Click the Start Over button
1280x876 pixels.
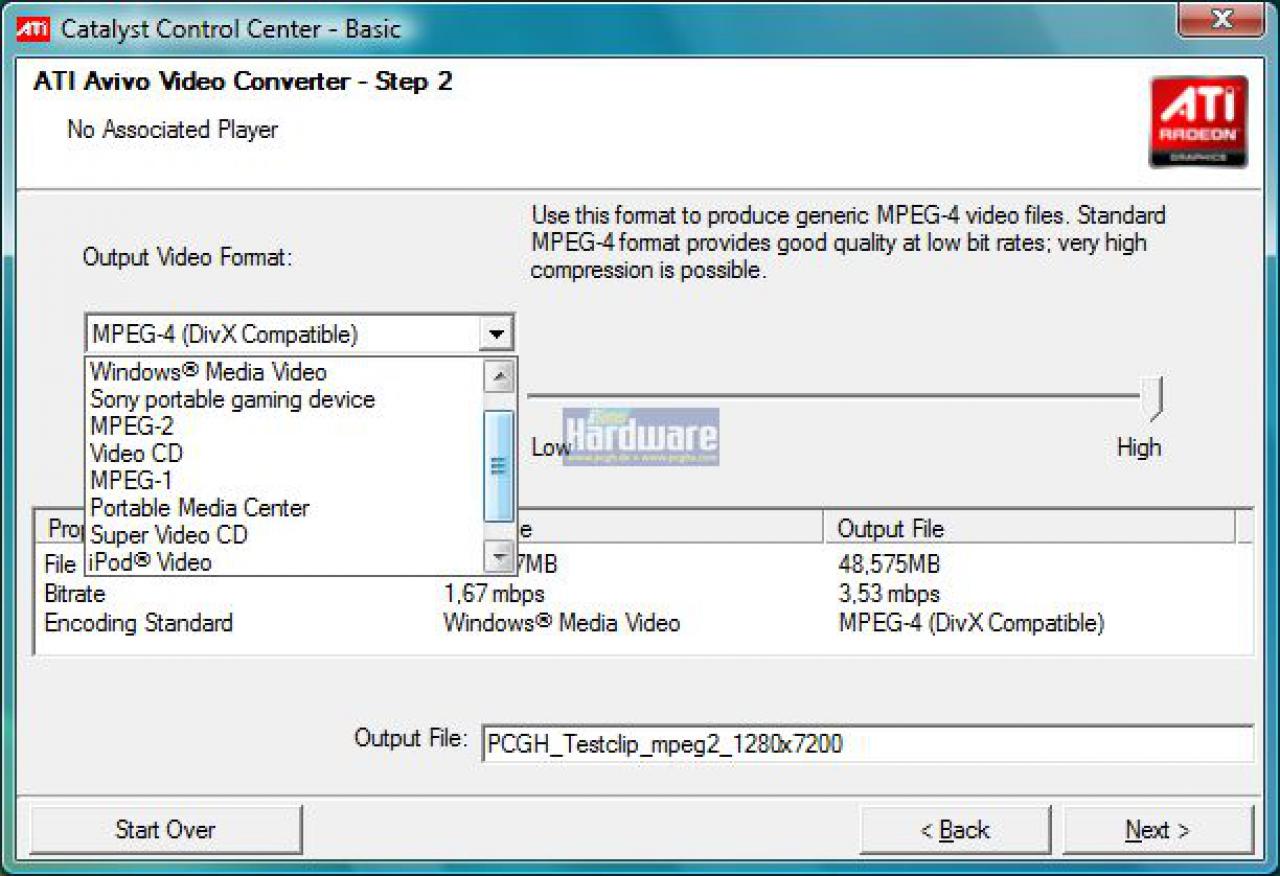point(166,830)
